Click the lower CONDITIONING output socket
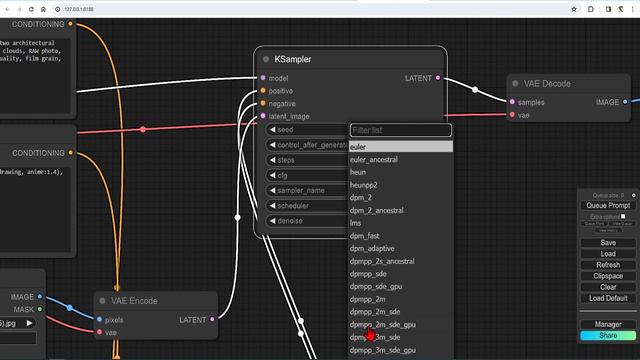 (x=71, y=153)
